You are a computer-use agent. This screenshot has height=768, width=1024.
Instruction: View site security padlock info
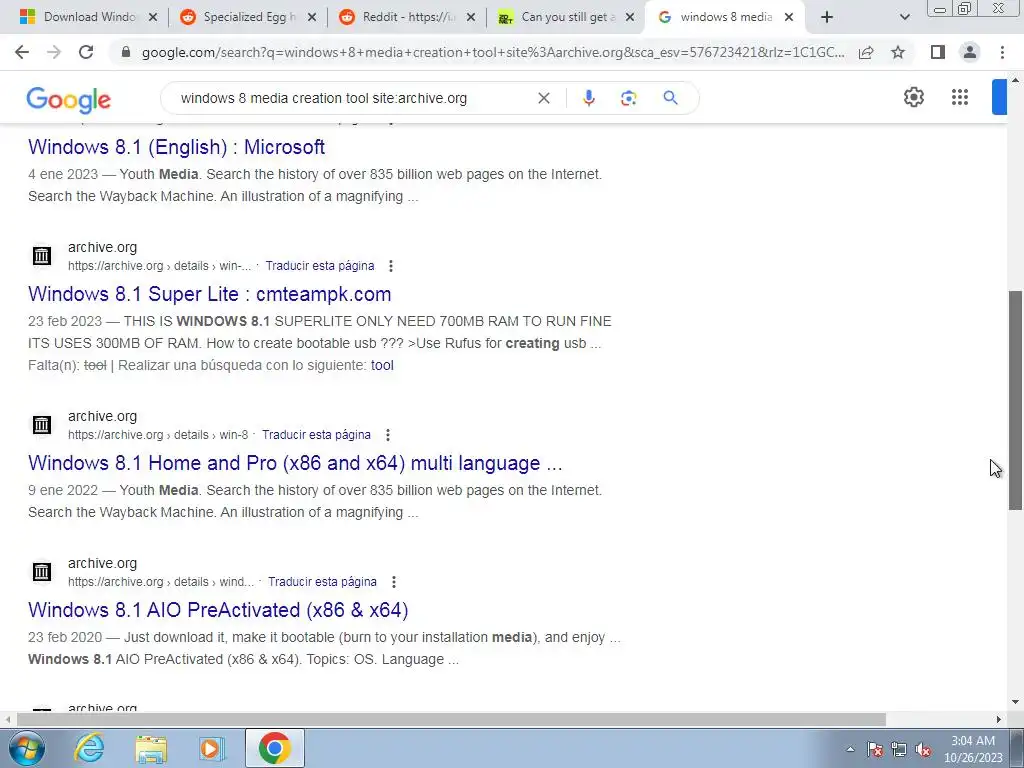126,52
